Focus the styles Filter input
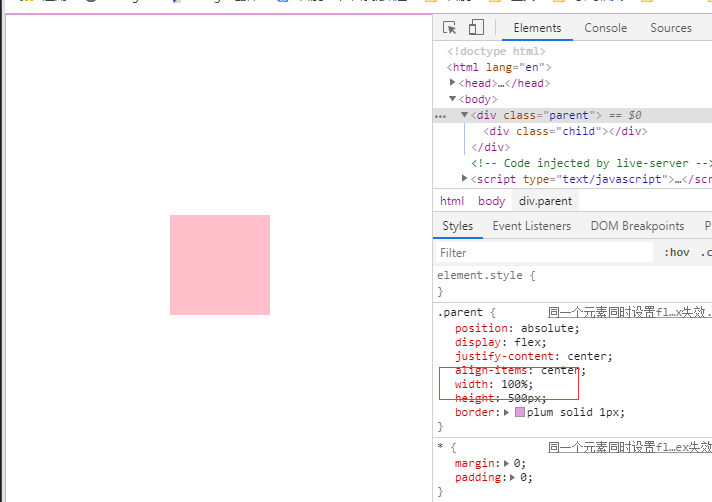The width and height of the screenshot is (712, 502). pyautogui.click(x=544, y=252)
